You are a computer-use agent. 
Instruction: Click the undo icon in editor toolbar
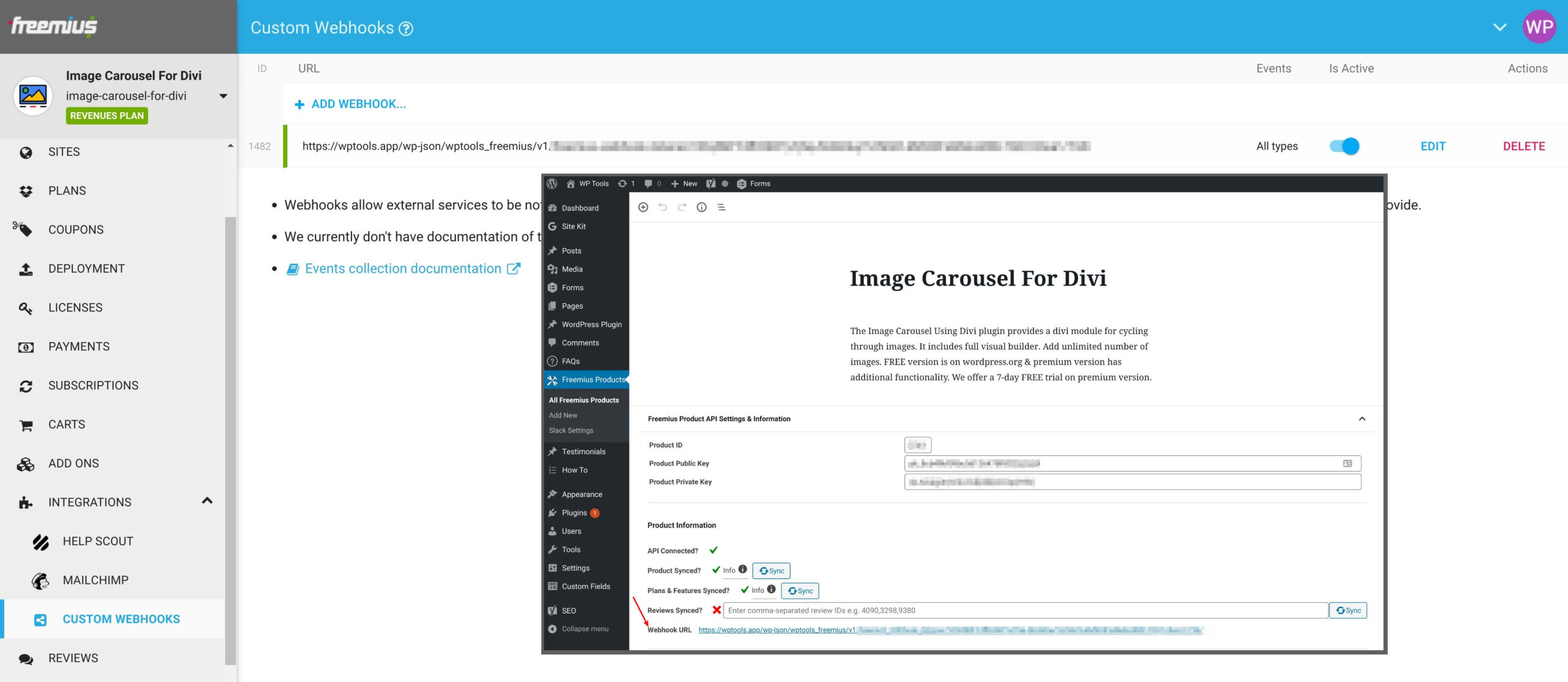[663, 207]
